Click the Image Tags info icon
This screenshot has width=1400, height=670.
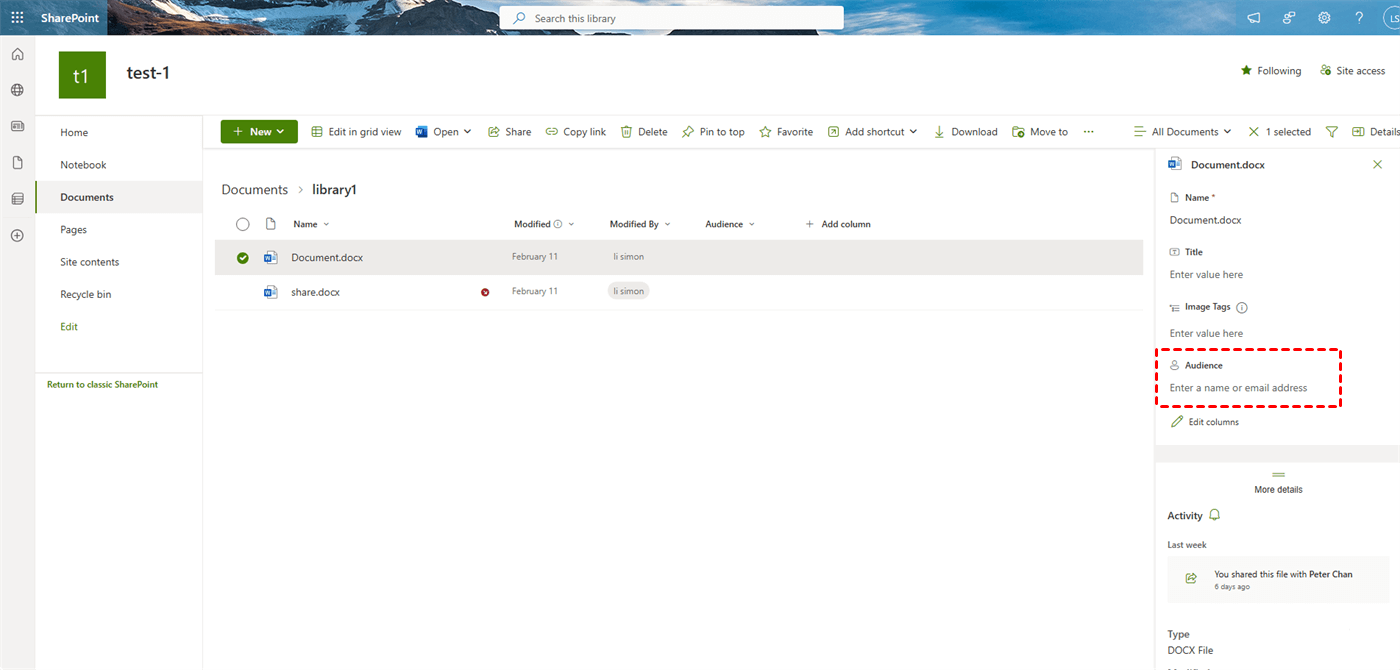[x=1242, y=308]
